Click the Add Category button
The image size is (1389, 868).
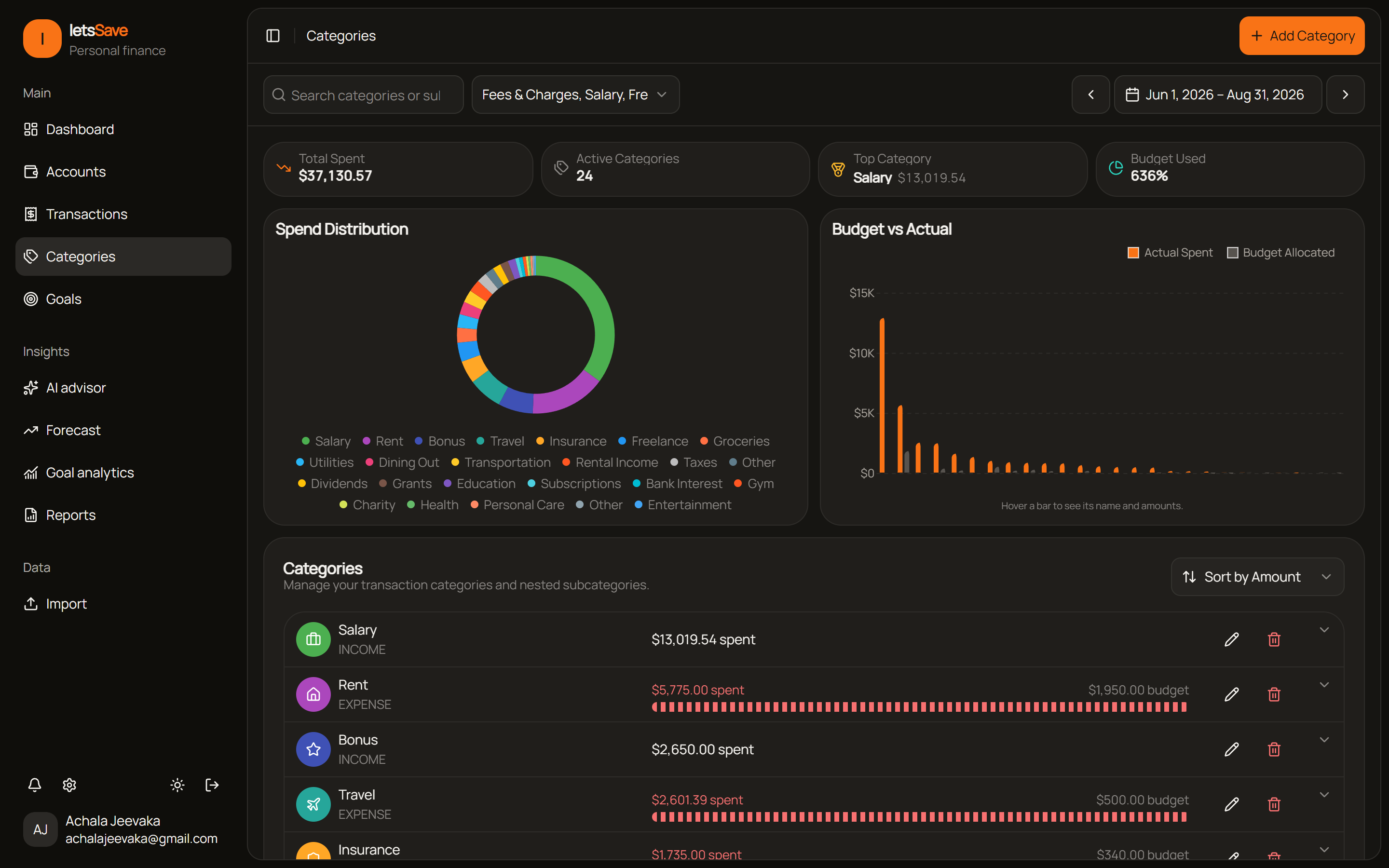tap(1302, 36)
